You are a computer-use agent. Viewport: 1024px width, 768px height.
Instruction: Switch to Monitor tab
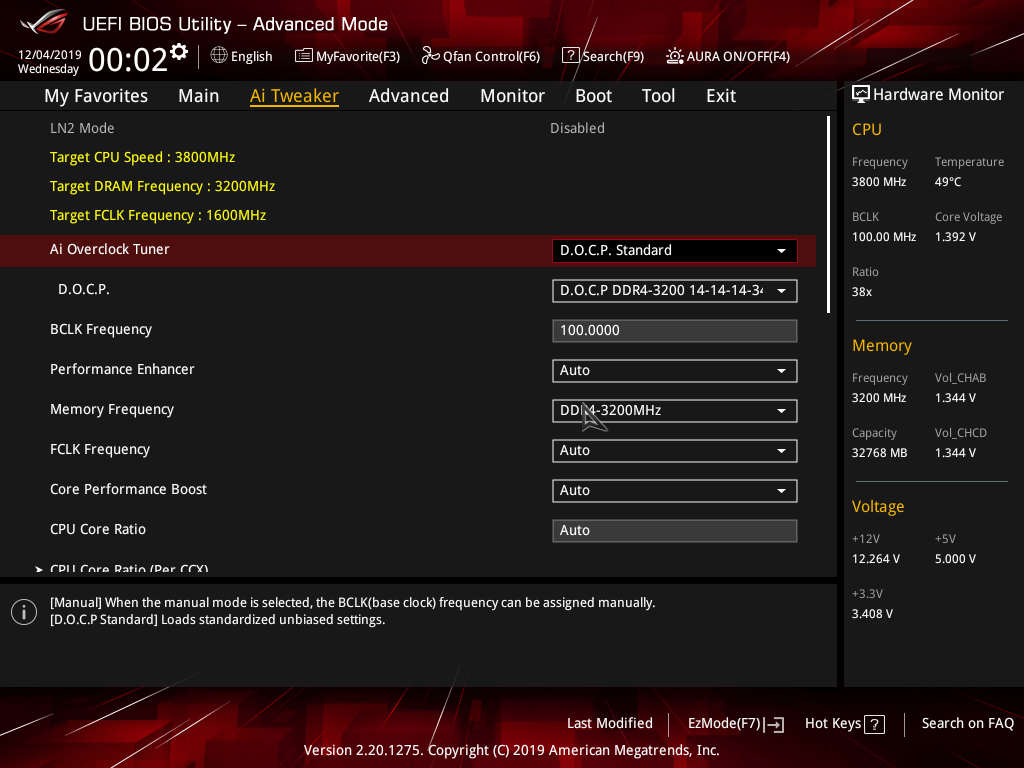point(512,96)
